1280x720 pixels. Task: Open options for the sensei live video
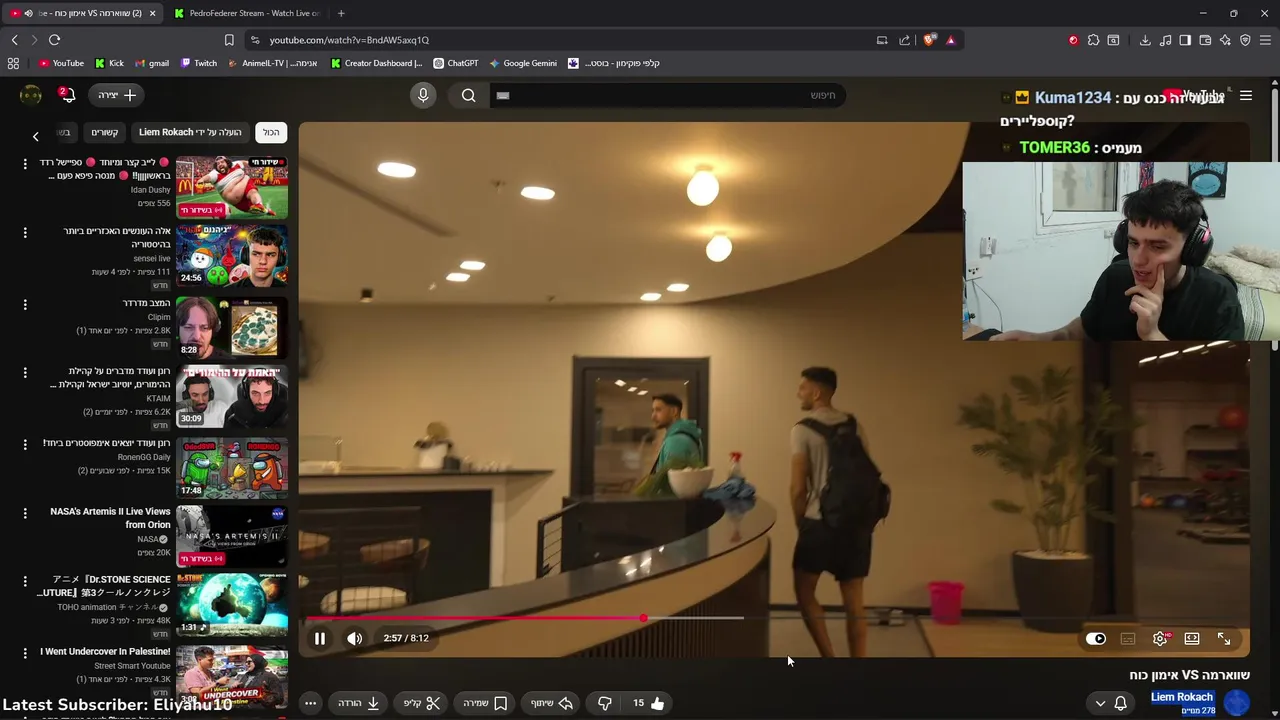(x=25, y=232)
